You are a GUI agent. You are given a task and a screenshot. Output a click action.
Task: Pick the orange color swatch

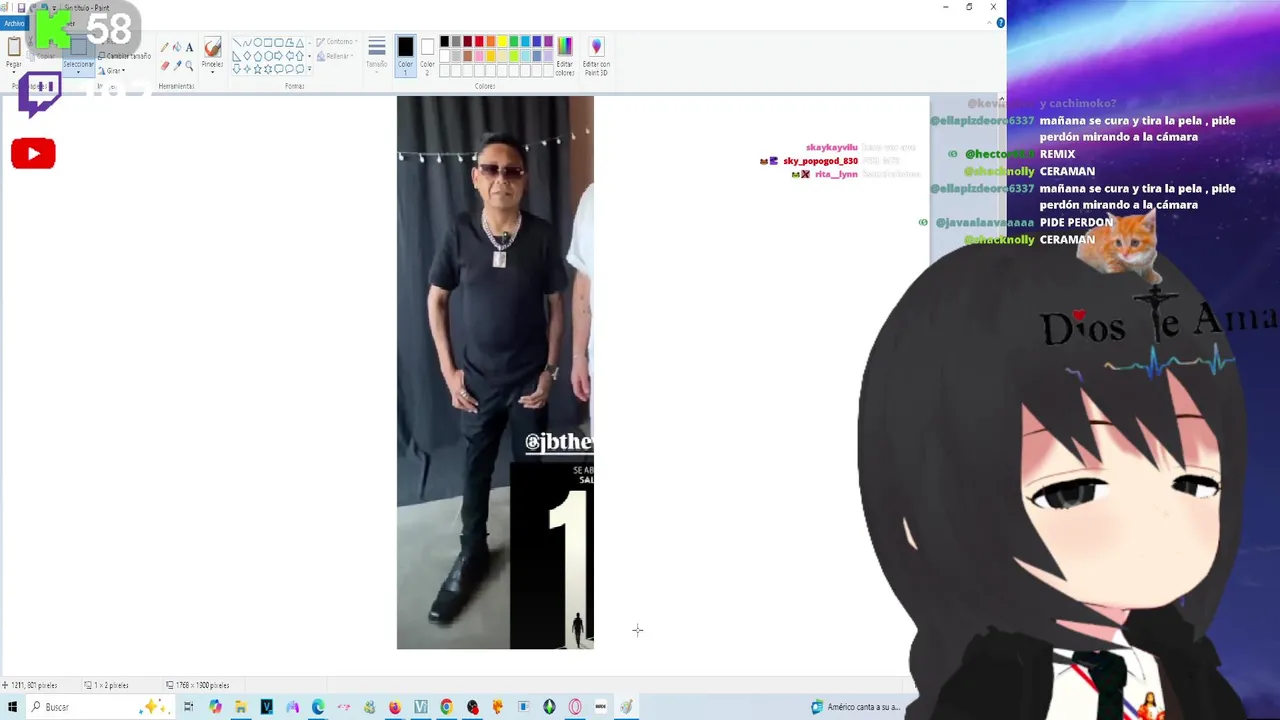pos(491,41)
